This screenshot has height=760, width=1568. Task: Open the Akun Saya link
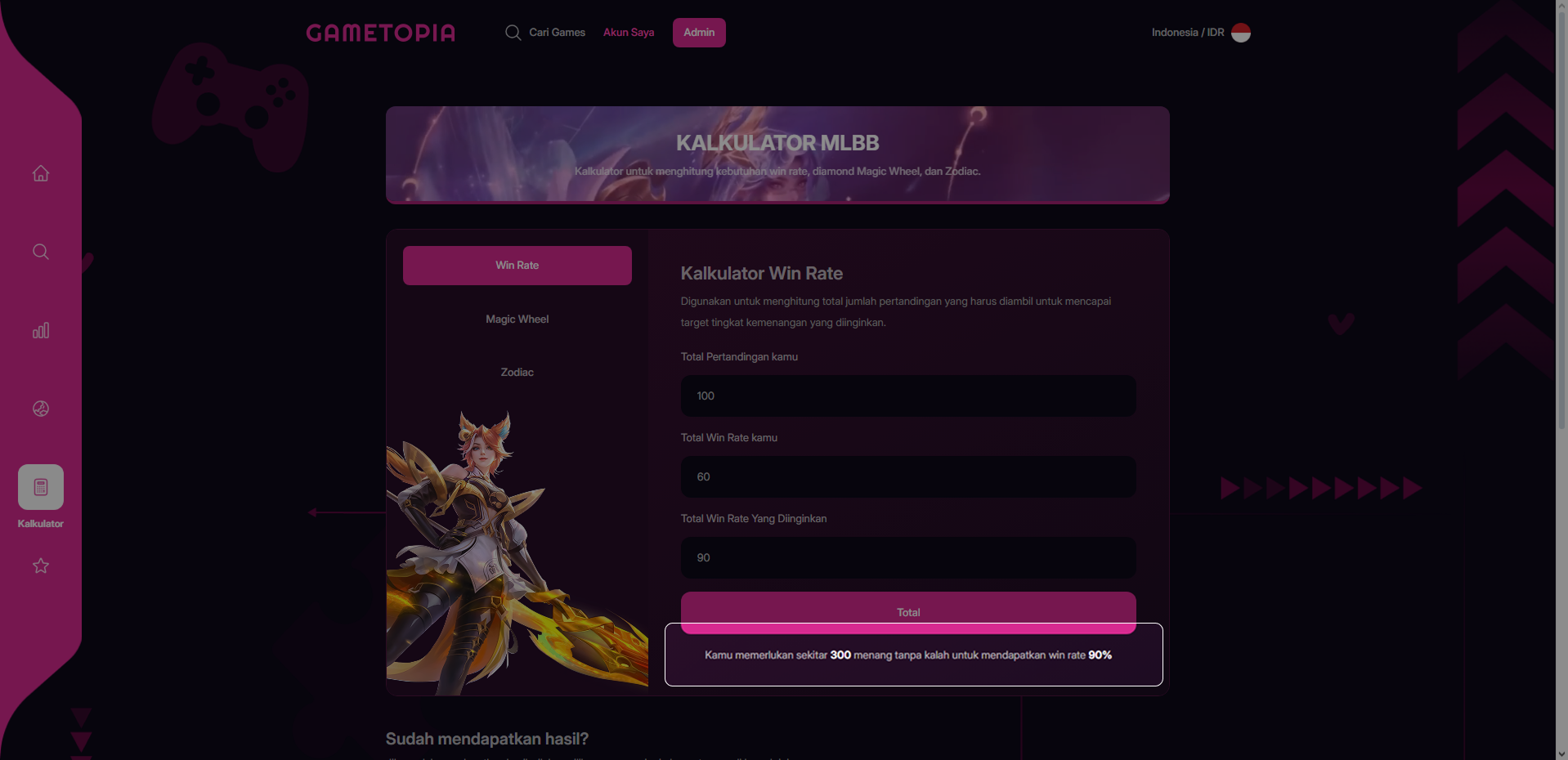[x=629, y=33]
